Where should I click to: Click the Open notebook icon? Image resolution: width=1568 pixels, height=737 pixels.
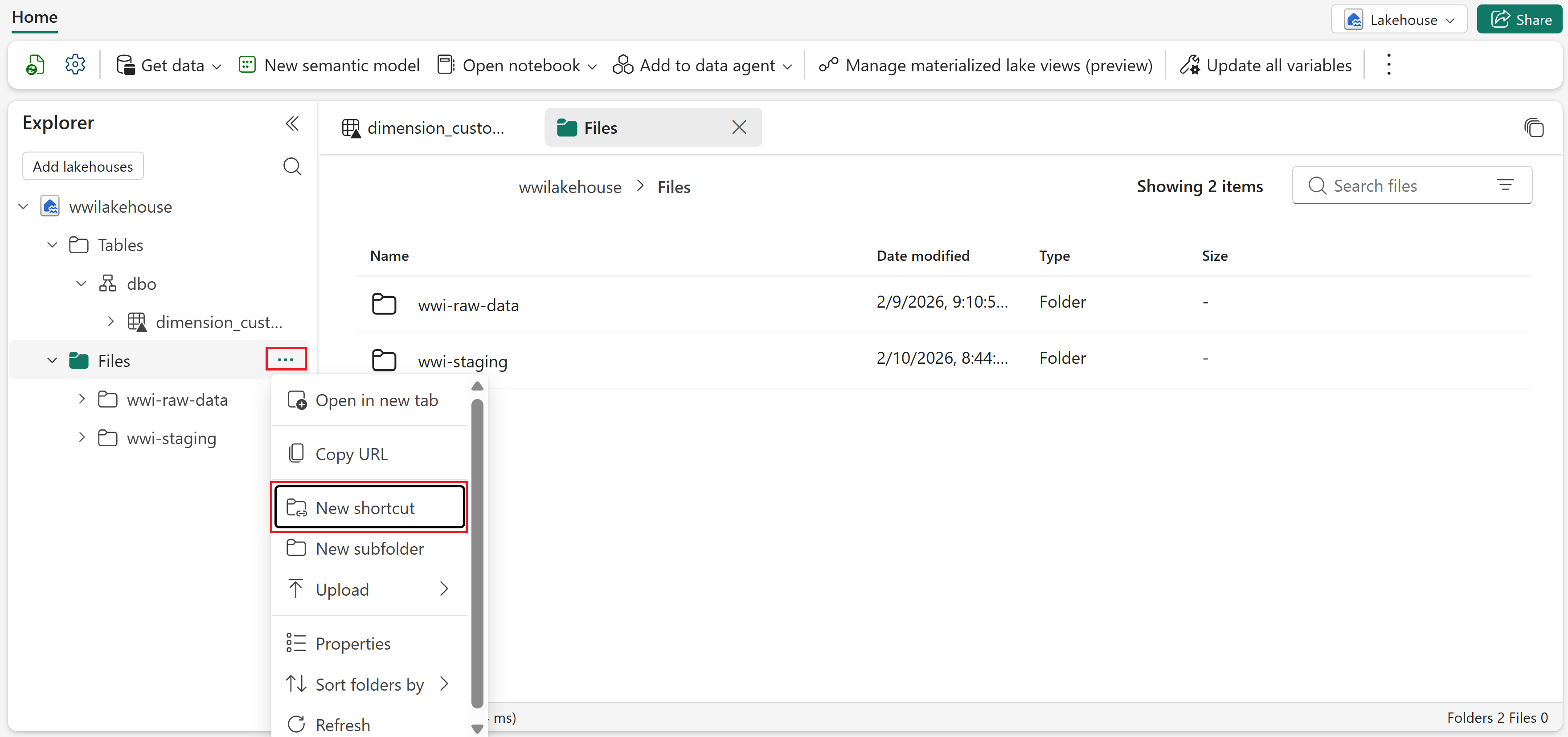[446, 64]
